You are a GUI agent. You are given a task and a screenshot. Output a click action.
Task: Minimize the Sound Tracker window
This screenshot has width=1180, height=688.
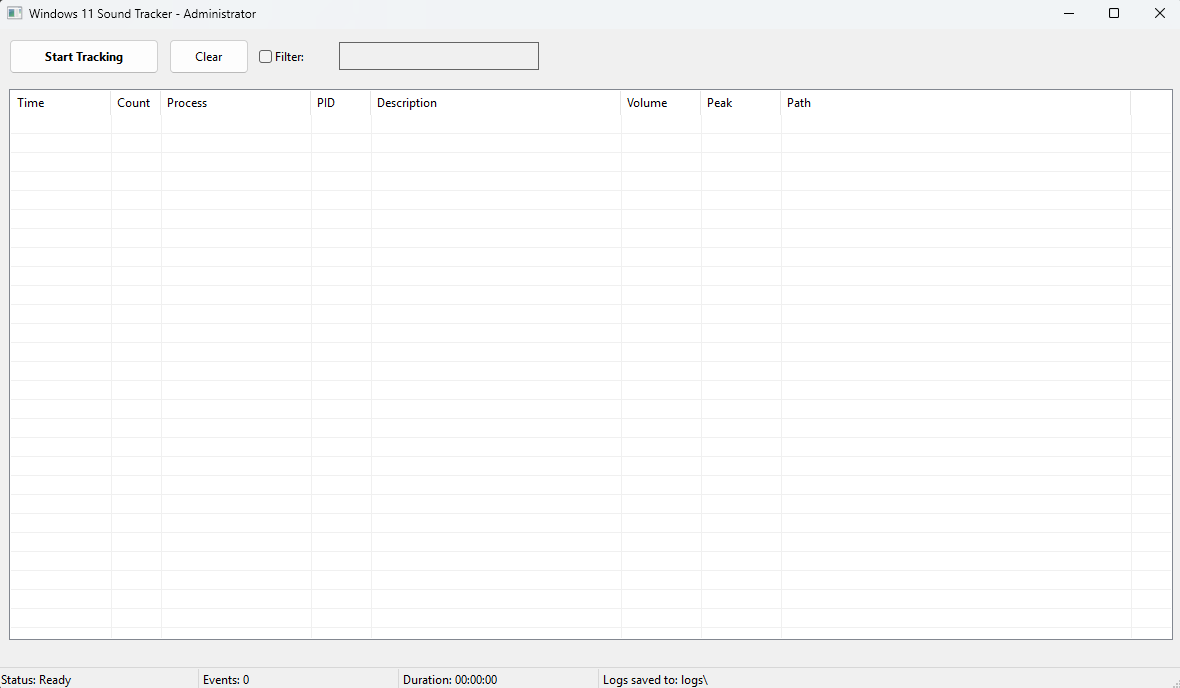point(1069,14)
